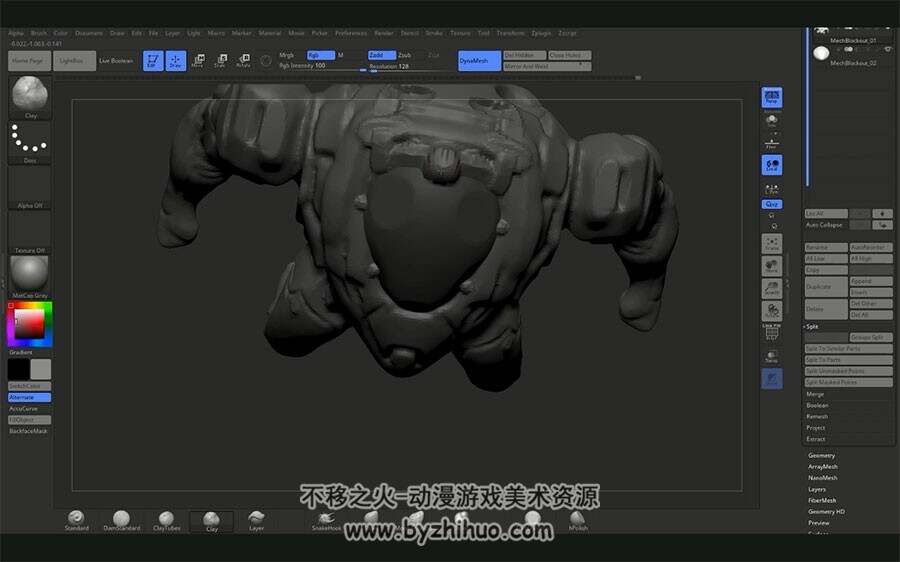Toggle the Qvz rotation axis button

click(x=772, y=204)
